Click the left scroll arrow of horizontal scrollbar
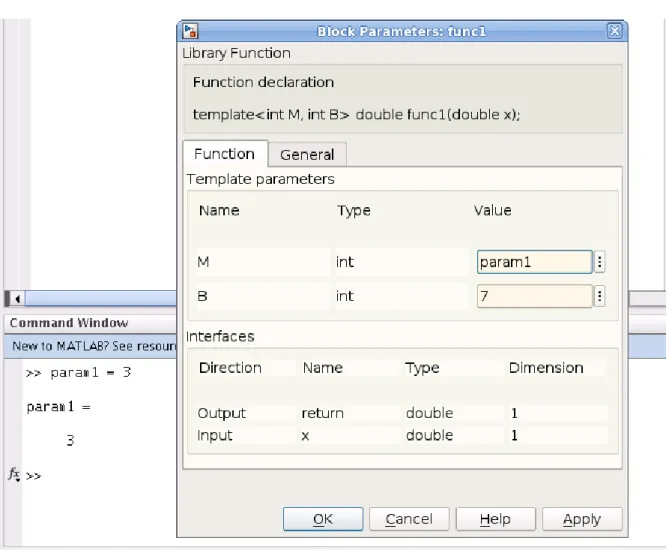The height and width of the screenshot is (553, 669). [17, 299]
